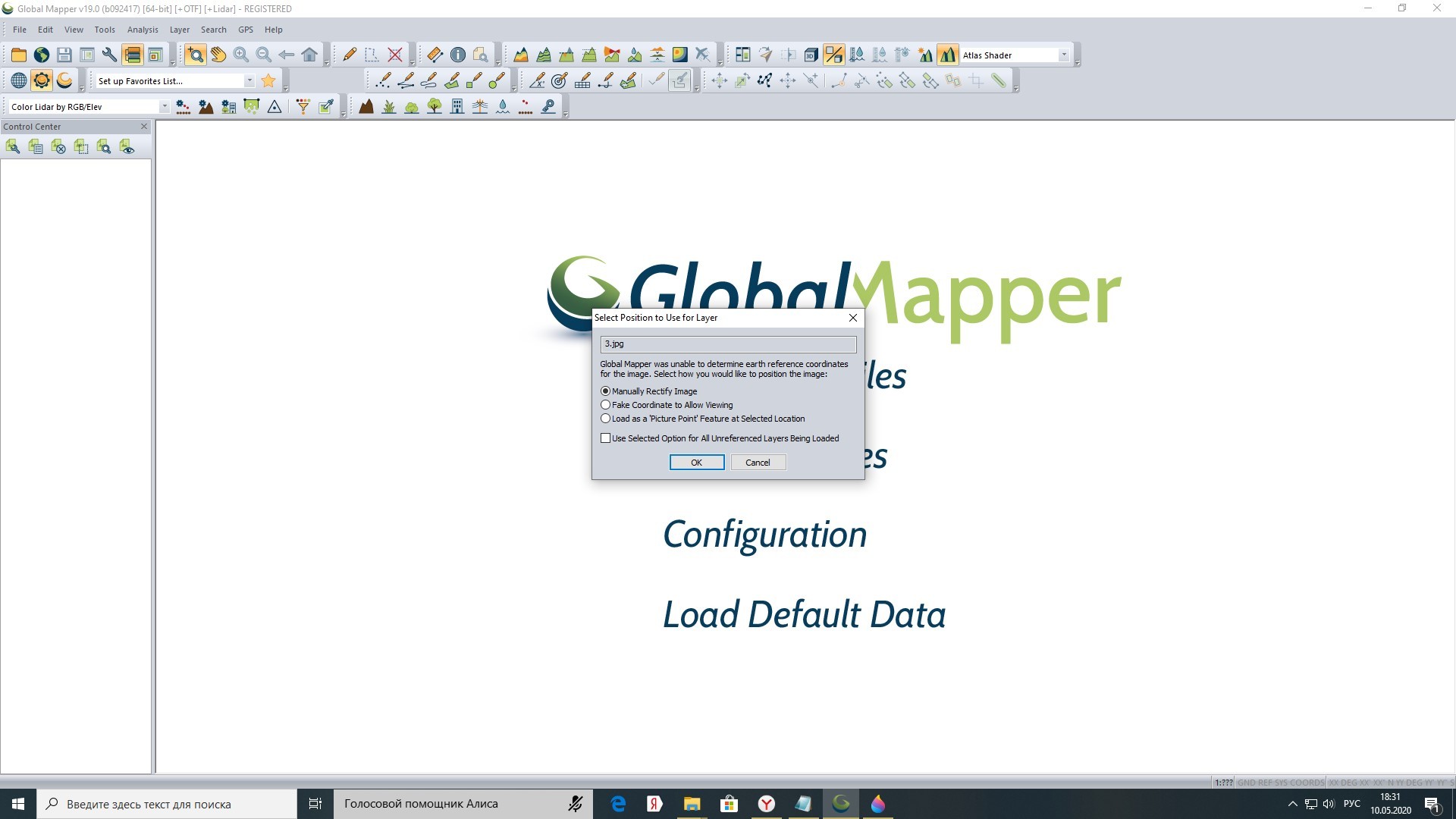Confirm dialog with OK button

click(x=697, y=463)
